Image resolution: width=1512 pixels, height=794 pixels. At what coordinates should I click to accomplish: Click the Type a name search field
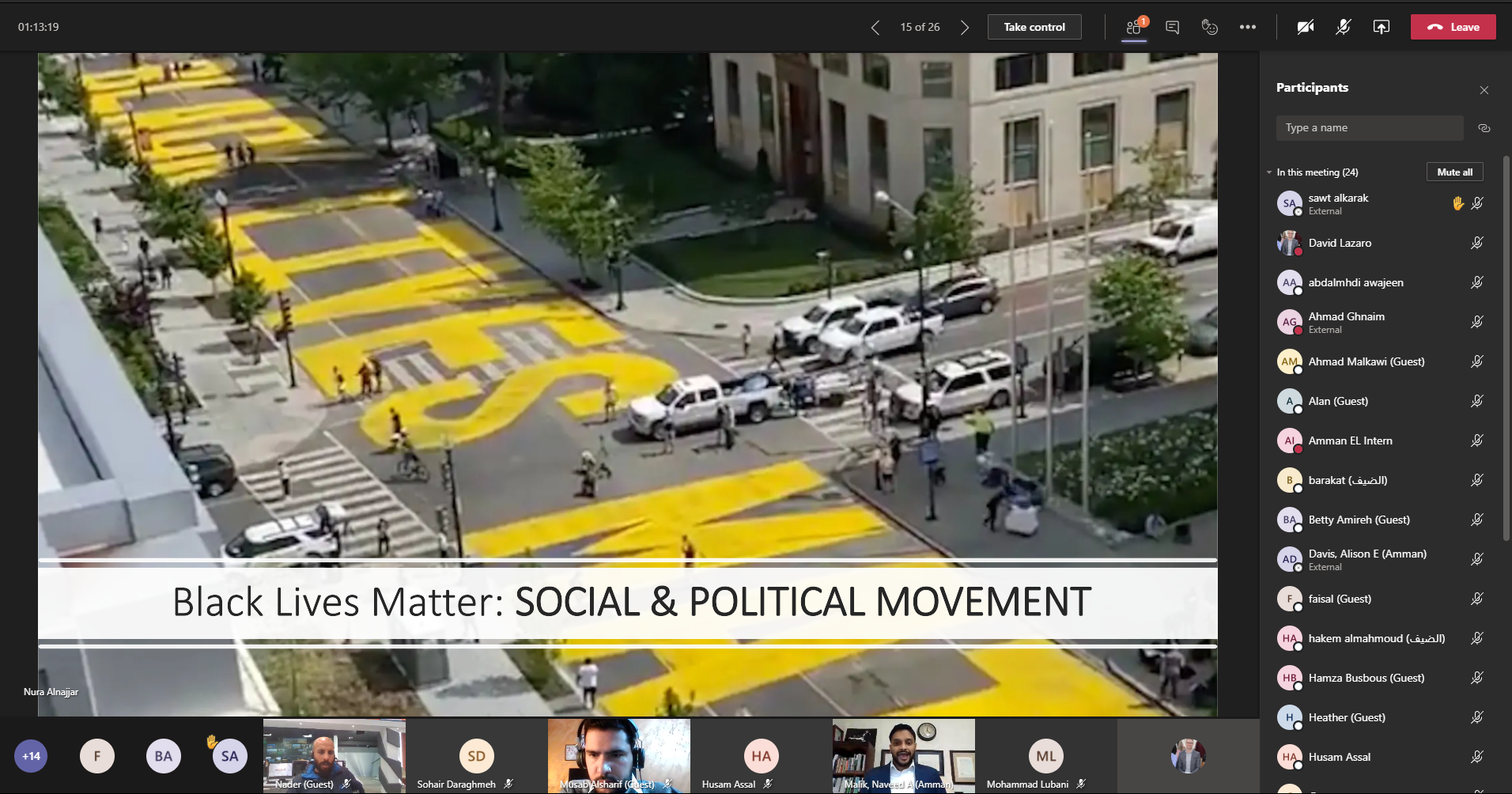click(1370, 128)
